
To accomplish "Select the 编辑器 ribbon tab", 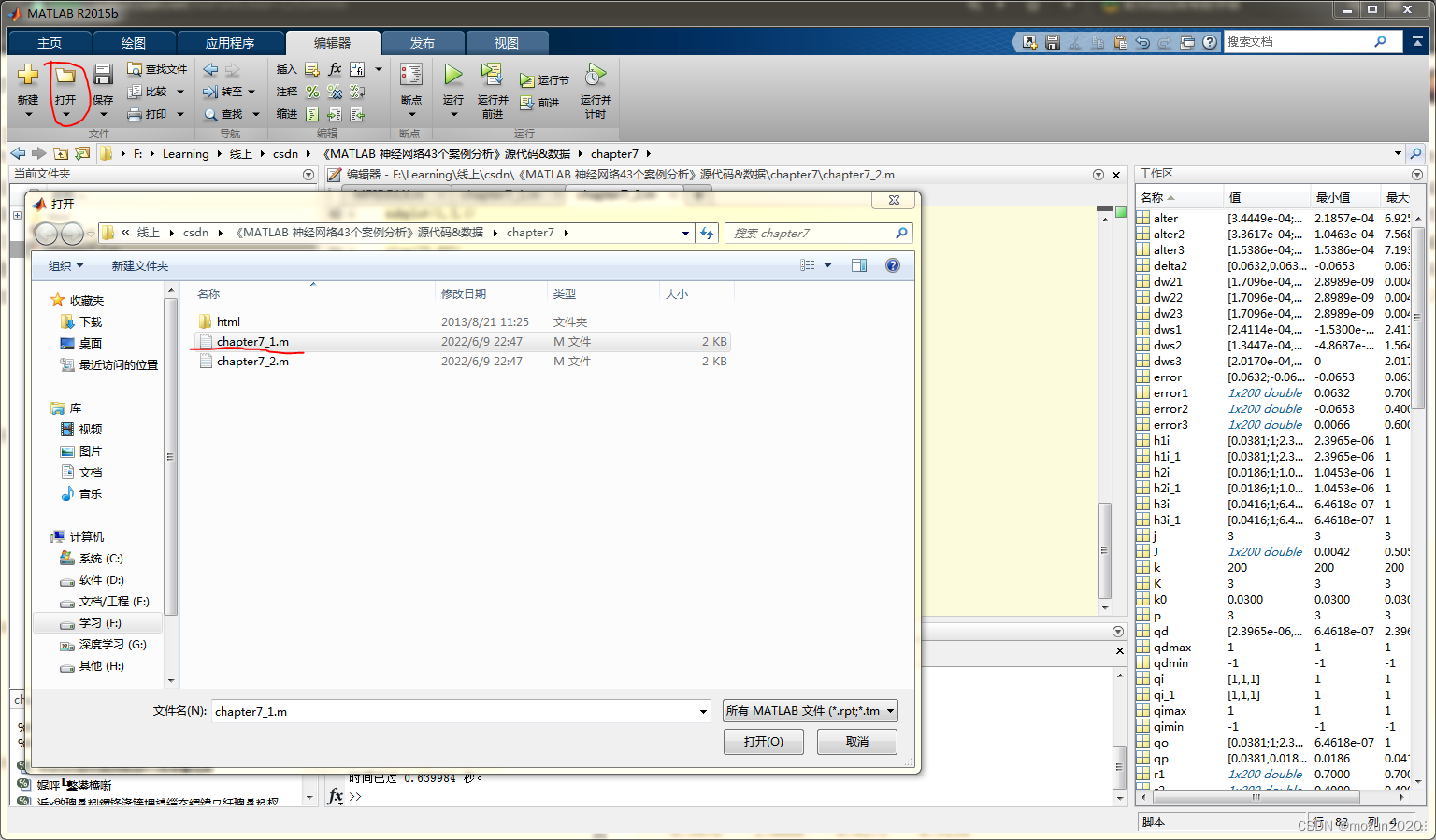I will pyautogui.click(x=333, y=43).
